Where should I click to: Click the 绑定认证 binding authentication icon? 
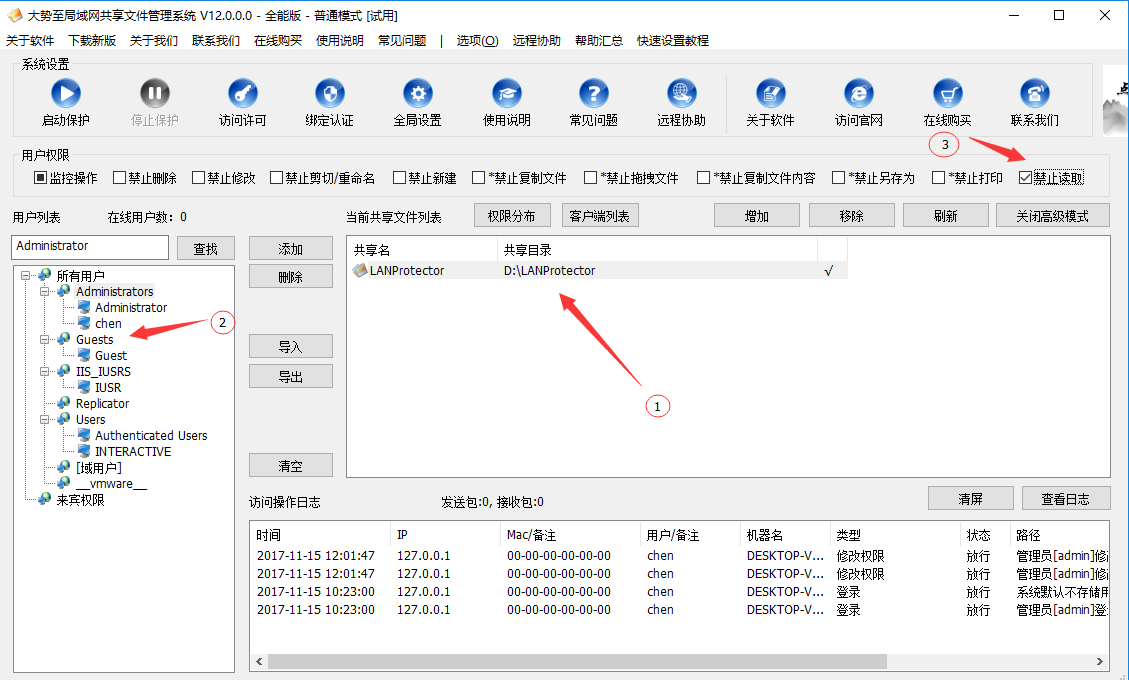(329, 95)
